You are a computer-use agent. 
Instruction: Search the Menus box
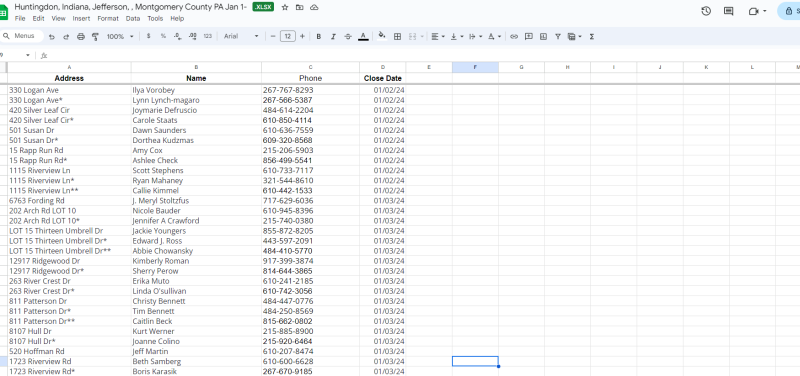[x=21, y=36]
